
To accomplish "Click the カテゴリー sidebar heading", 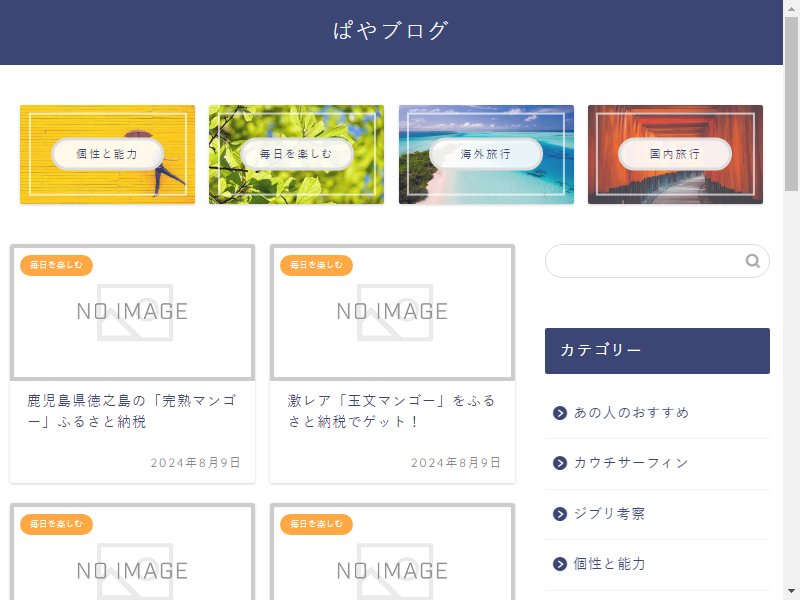I will coord(657,351).
